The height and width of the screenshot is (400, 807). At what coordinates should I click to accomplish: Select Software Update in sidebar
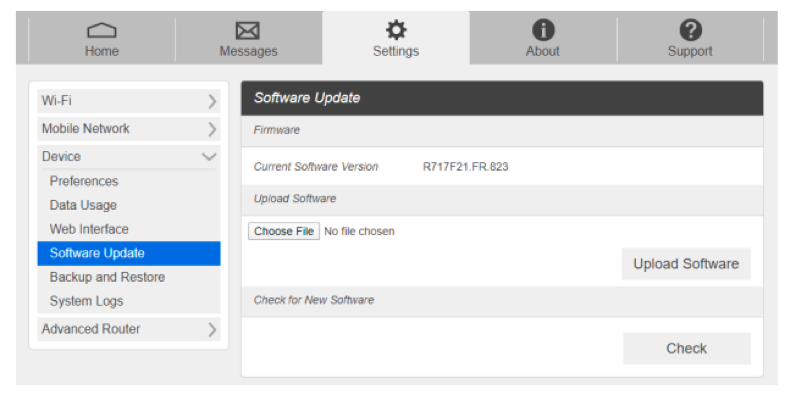coord(97,253)
